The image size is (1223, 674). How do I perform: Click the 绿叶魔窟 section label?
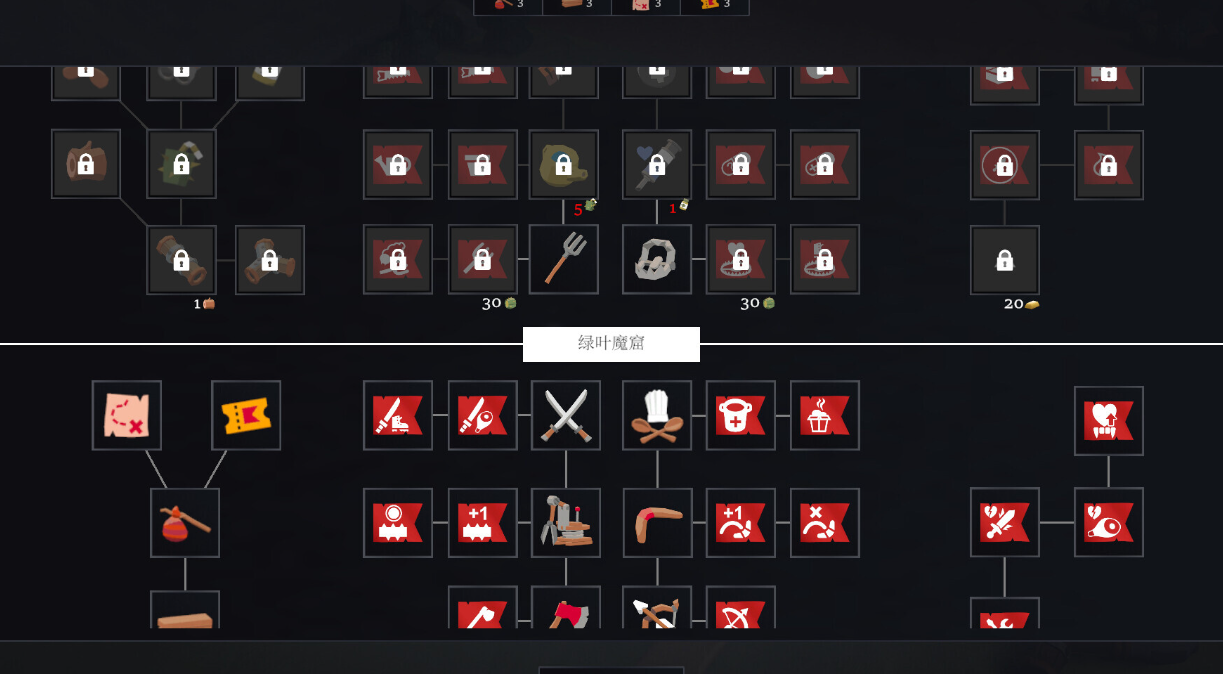point(611,344)
